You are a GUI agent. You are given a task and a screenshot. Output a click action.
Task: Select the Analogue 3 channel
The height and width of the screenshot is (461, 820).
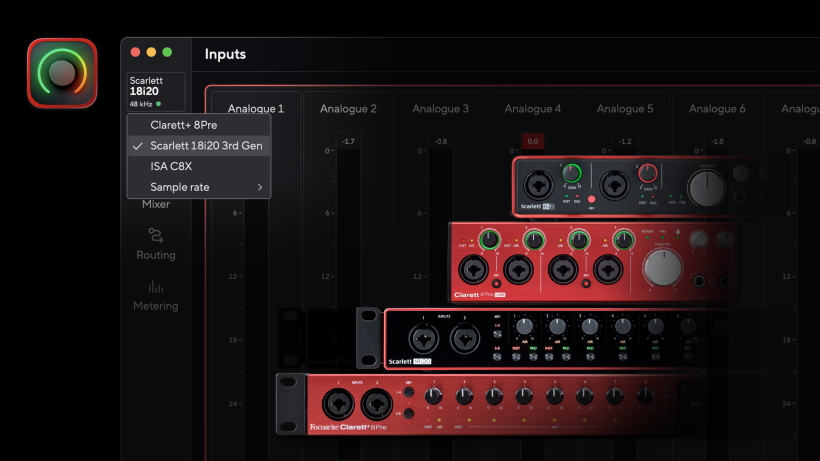click(440, 109)
